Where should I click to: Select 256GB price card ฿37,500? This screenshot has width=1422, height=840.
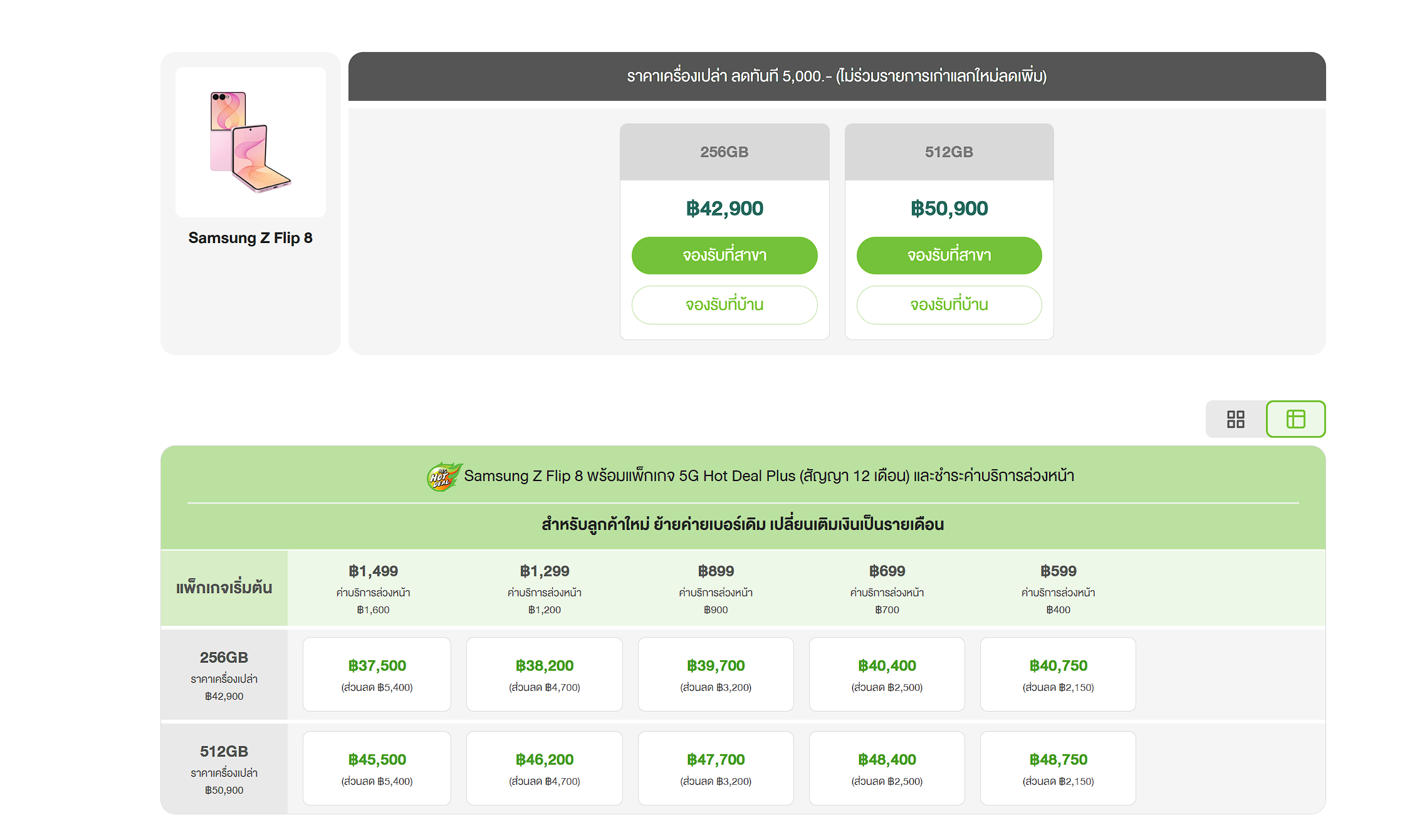[377, 675]
